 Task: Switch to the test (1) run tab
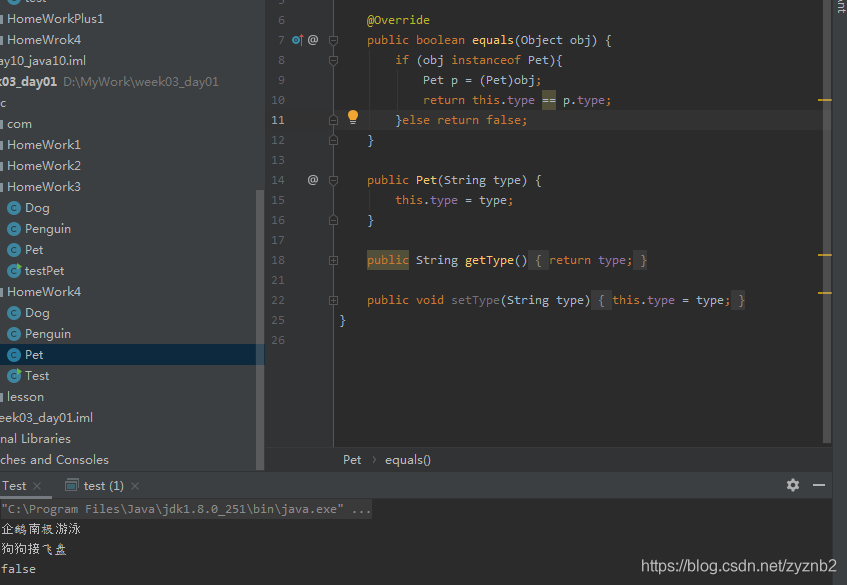click(x=104, y=486)
